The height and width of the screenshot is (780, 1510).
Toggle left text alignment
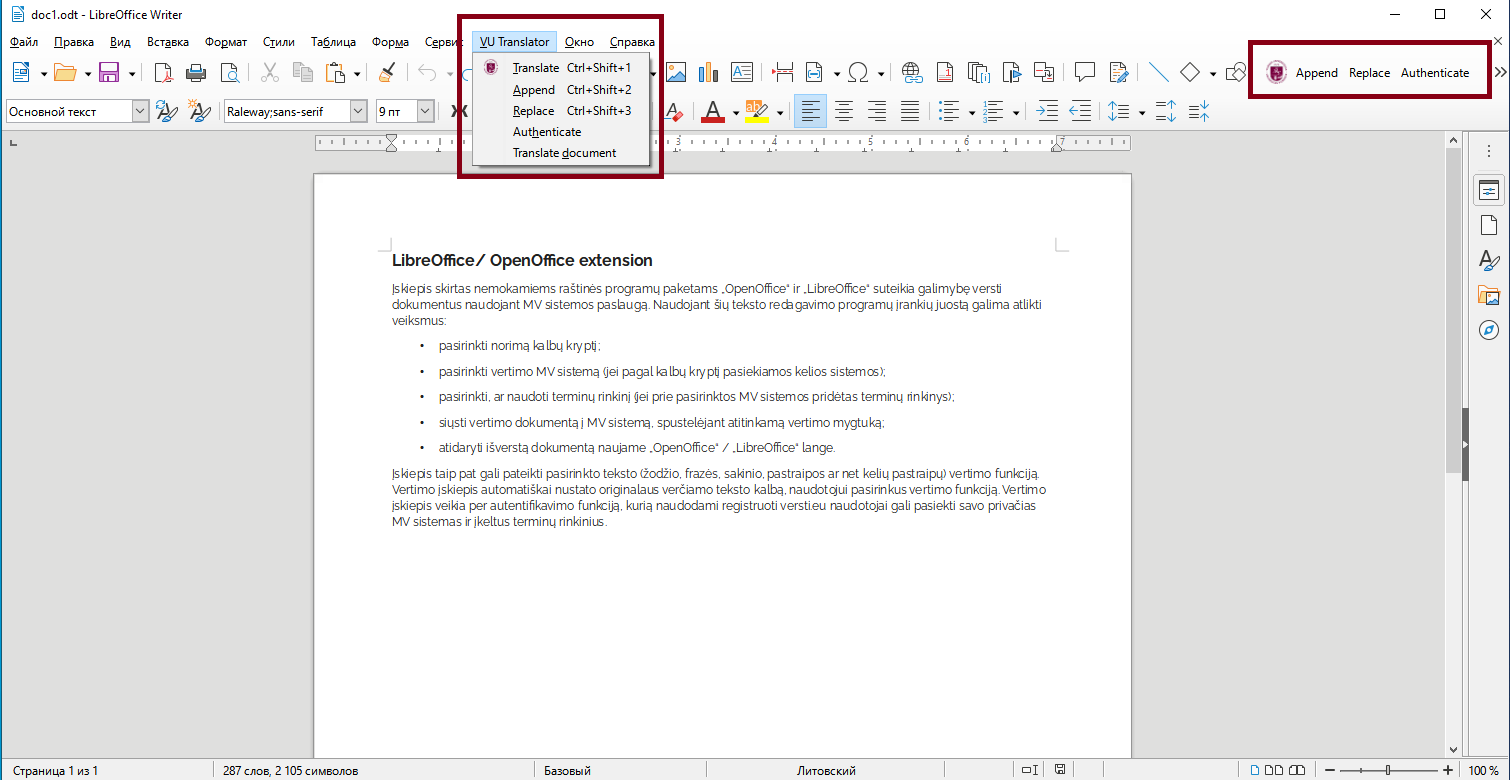tap(811, 111)
